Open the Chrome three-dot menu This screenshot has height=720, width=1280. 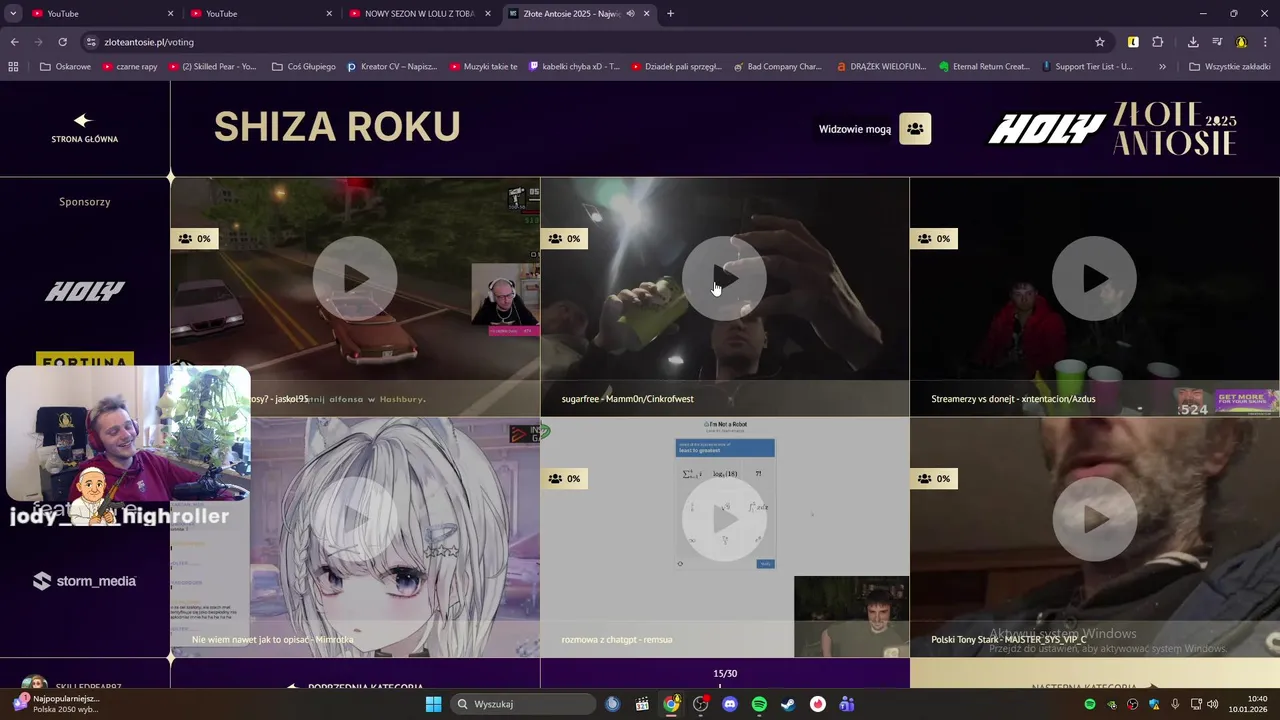click(1266, 42)
